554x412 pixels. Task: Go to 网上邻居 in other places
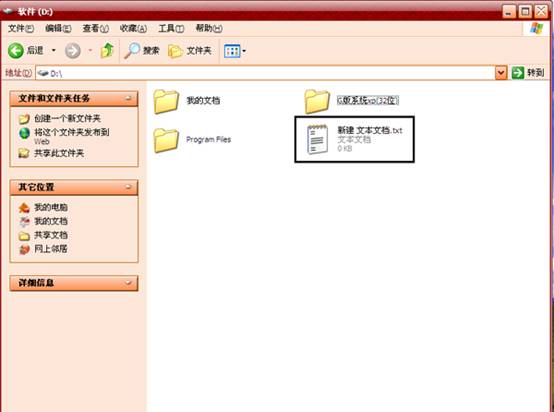point(51,249)
